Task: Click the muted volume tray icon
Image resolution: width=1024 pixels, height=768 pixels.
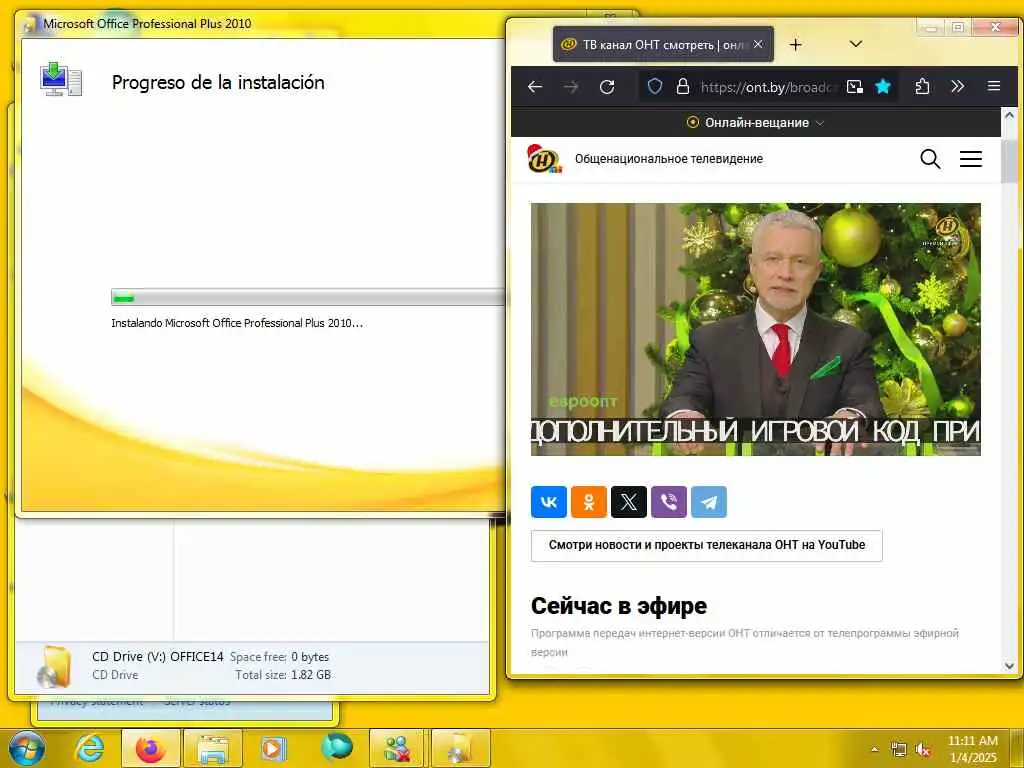Action: (x=923, y=750)
